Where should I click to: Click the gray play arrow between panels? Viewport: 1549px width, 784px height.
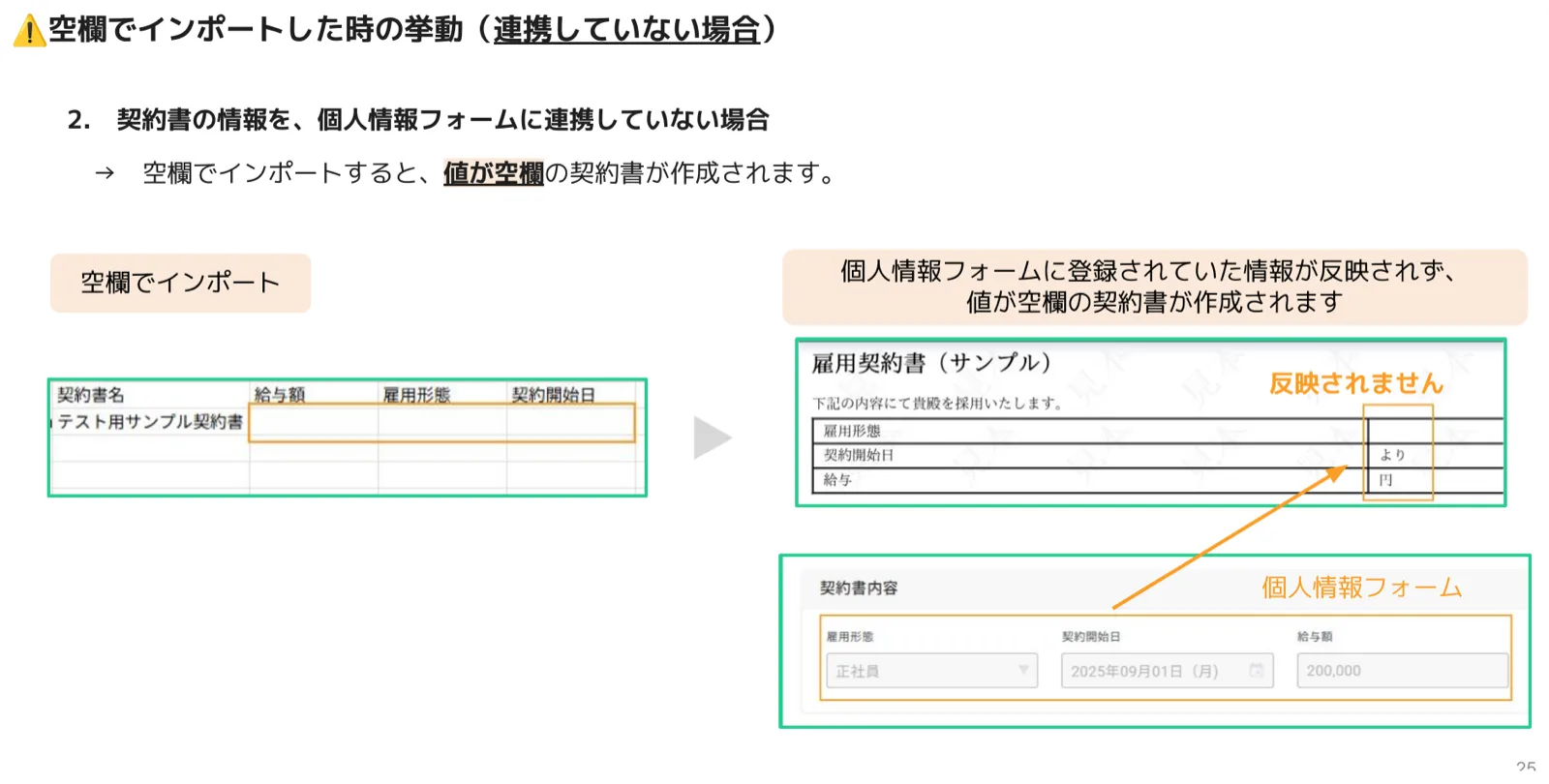click(x=713, y=437)
